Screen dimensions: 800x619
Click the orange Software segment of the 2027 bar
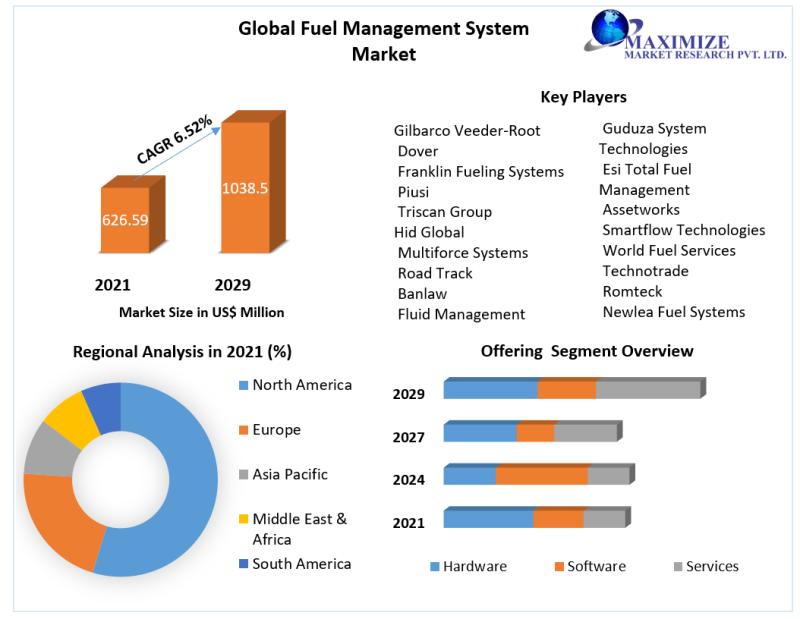(536, 432)
